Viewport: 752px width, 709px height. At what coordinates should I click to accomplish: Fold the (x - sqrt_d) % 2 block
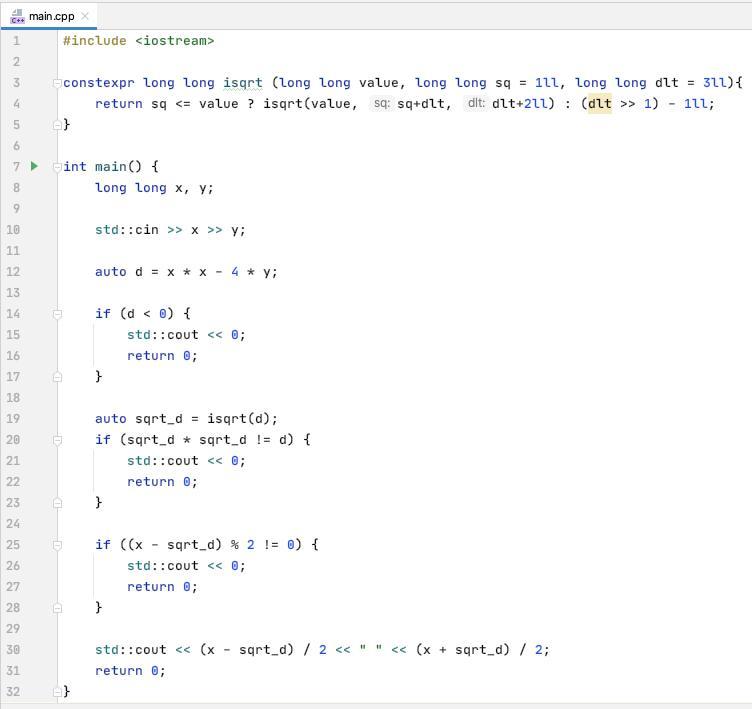tap(57, 544)
